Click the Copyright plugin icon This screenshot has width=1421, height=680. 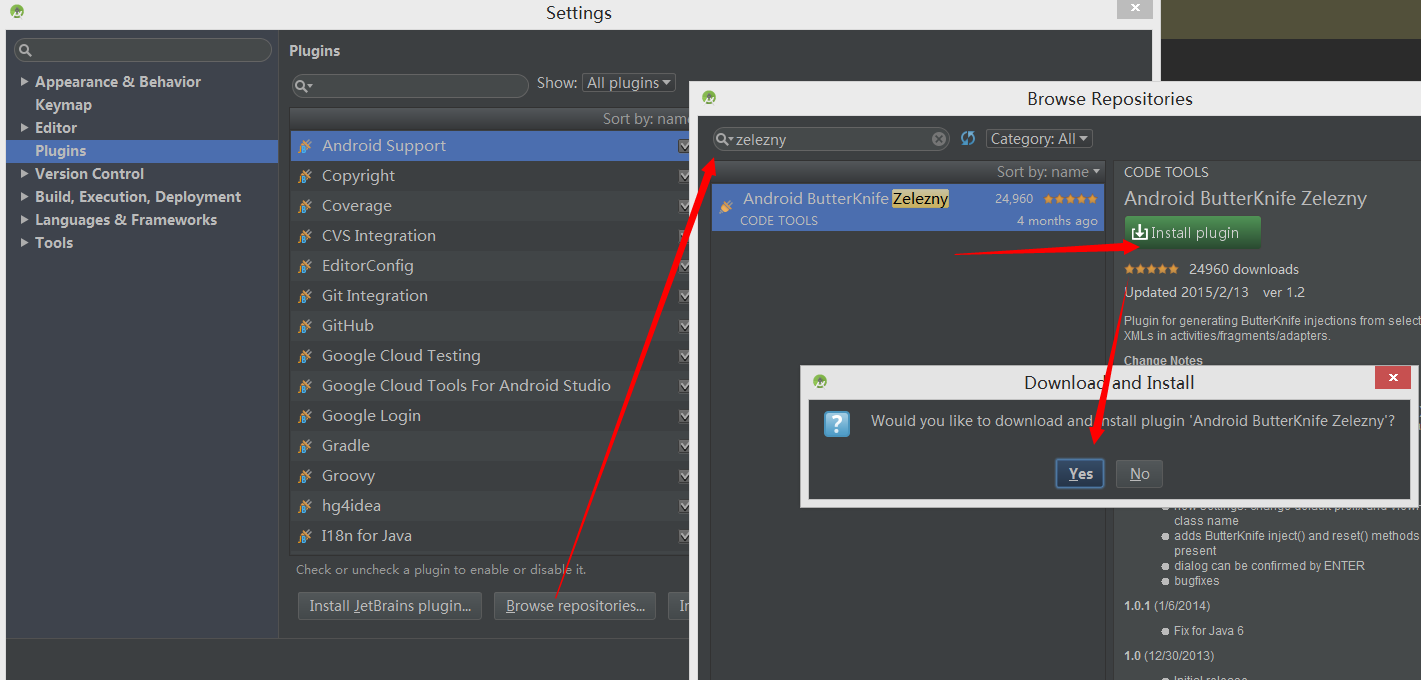[305, 176]
